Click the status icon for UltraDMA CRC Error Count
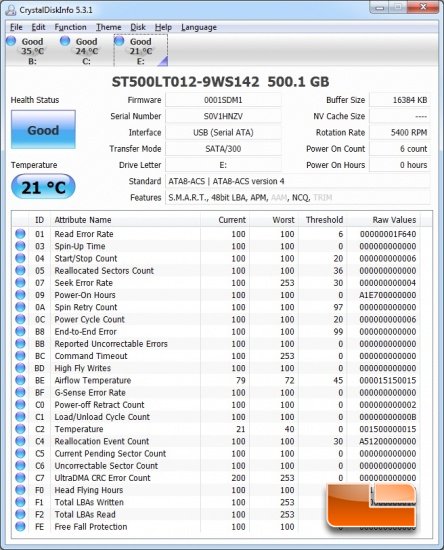Screen dimensions: 444x550 20,477
